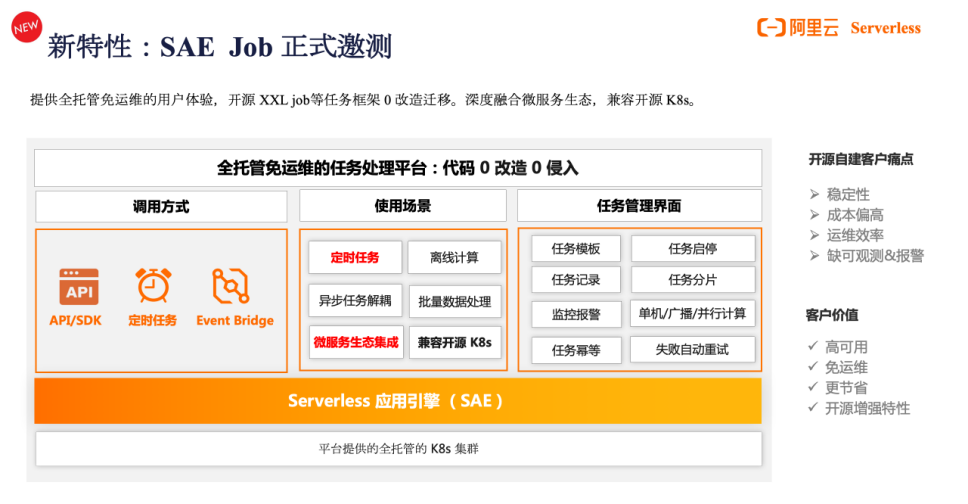Click the Serverless text beside the logo
Image resolution: width=968 pixels, height=504 pixels.
885,28
